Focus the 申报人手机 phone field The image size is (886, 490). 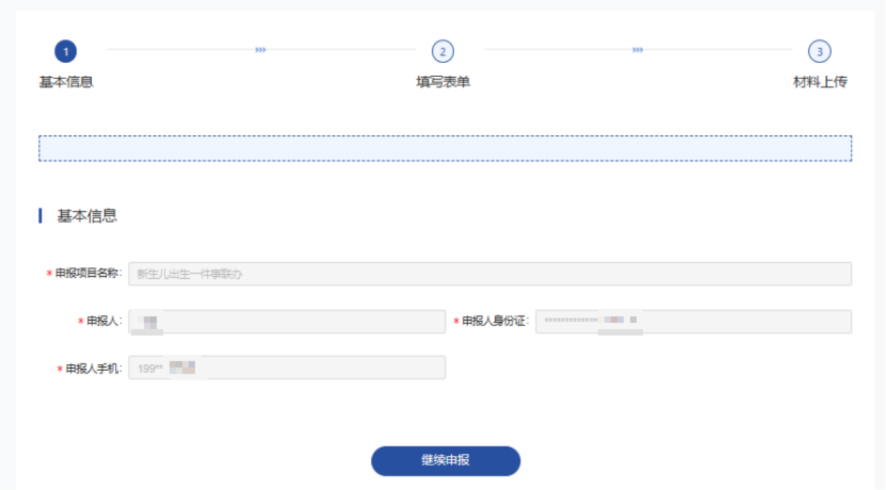[286, 368]
